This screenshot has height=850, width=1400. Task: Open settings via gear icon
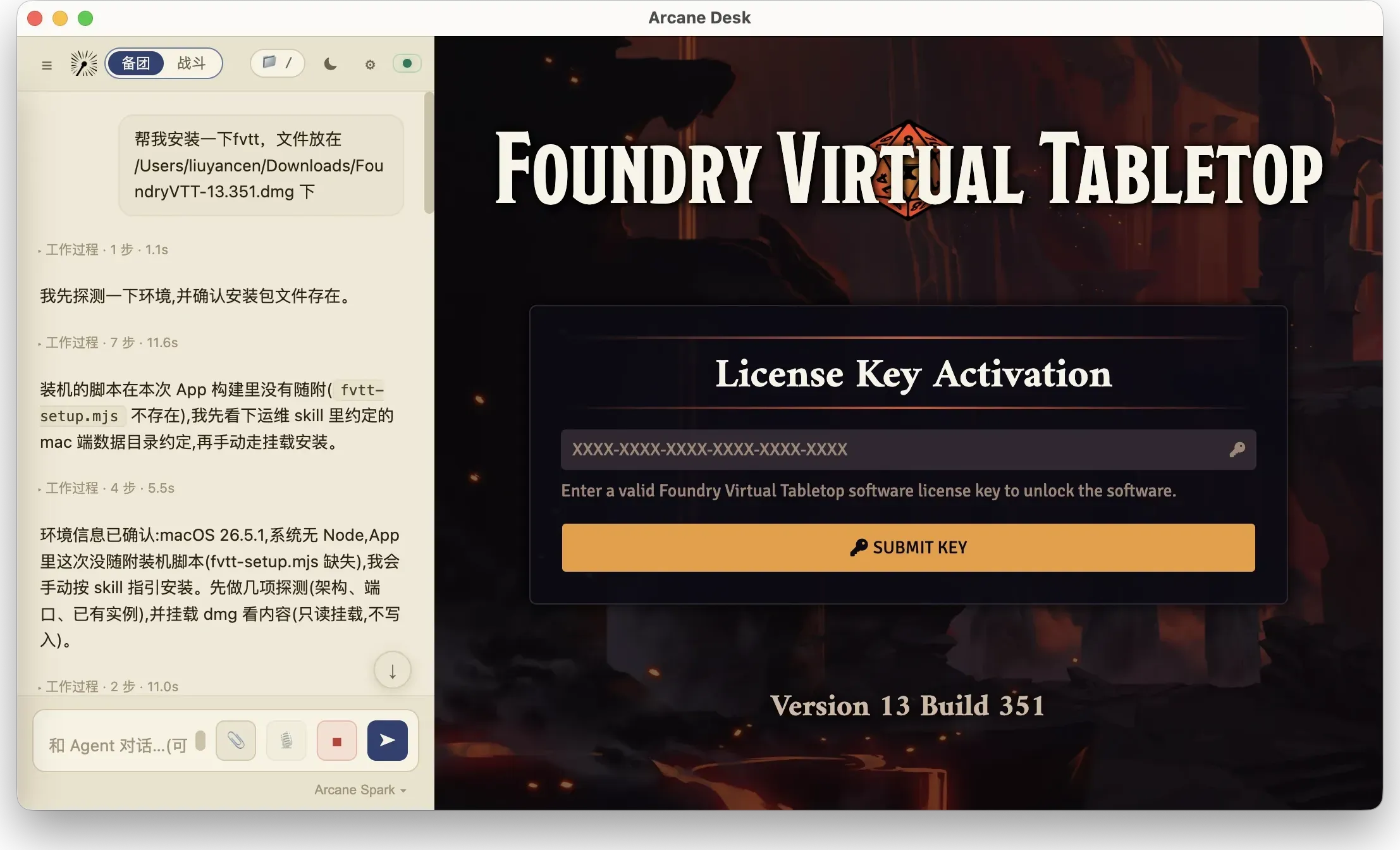370,65
